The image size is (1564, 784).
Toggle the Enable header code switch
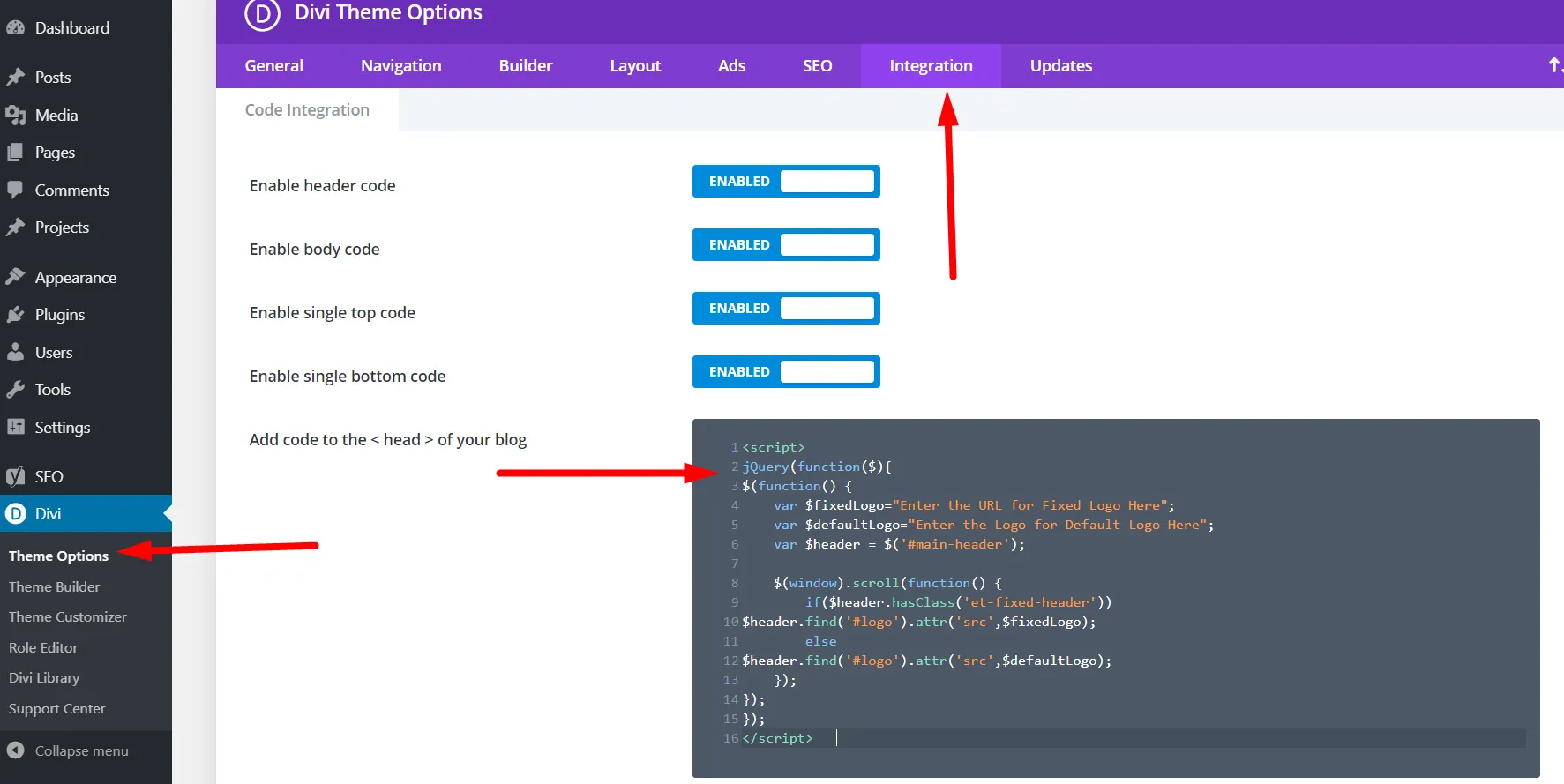(x=786, y=182)
